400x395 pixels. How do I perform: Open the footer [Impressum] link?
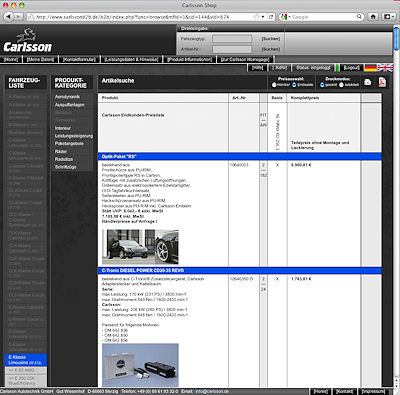coord(373,392)
